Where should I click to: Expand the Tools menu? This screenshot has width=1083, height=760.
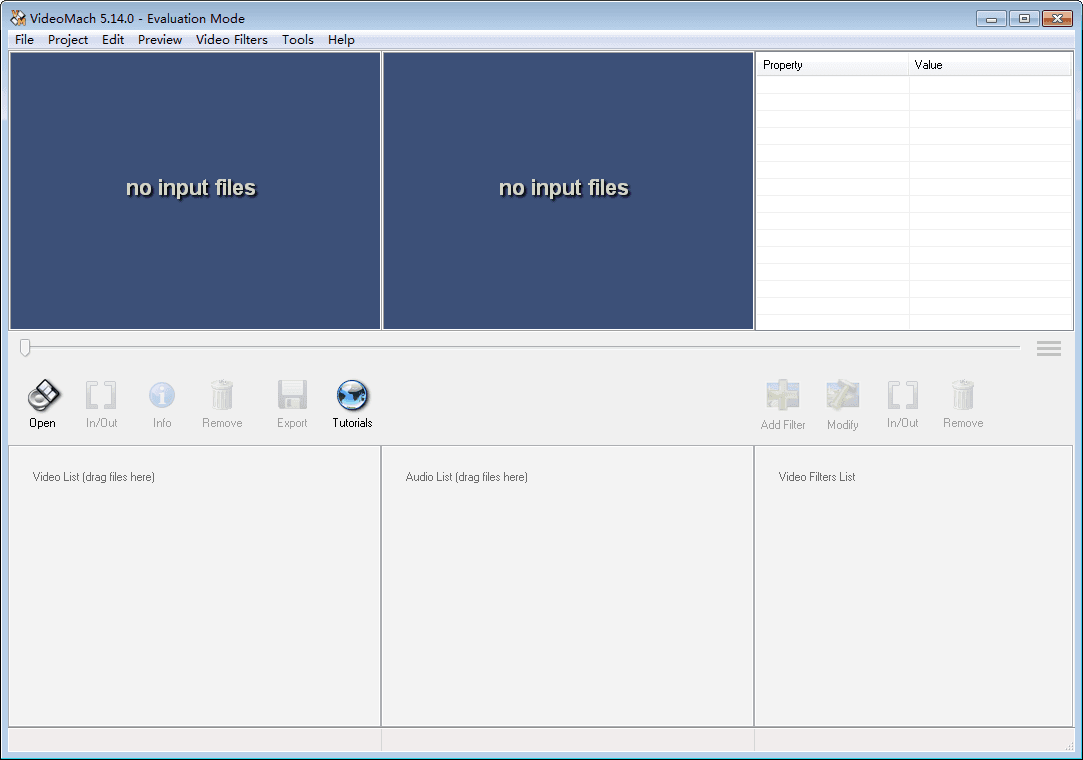click(x=297, y=40)
